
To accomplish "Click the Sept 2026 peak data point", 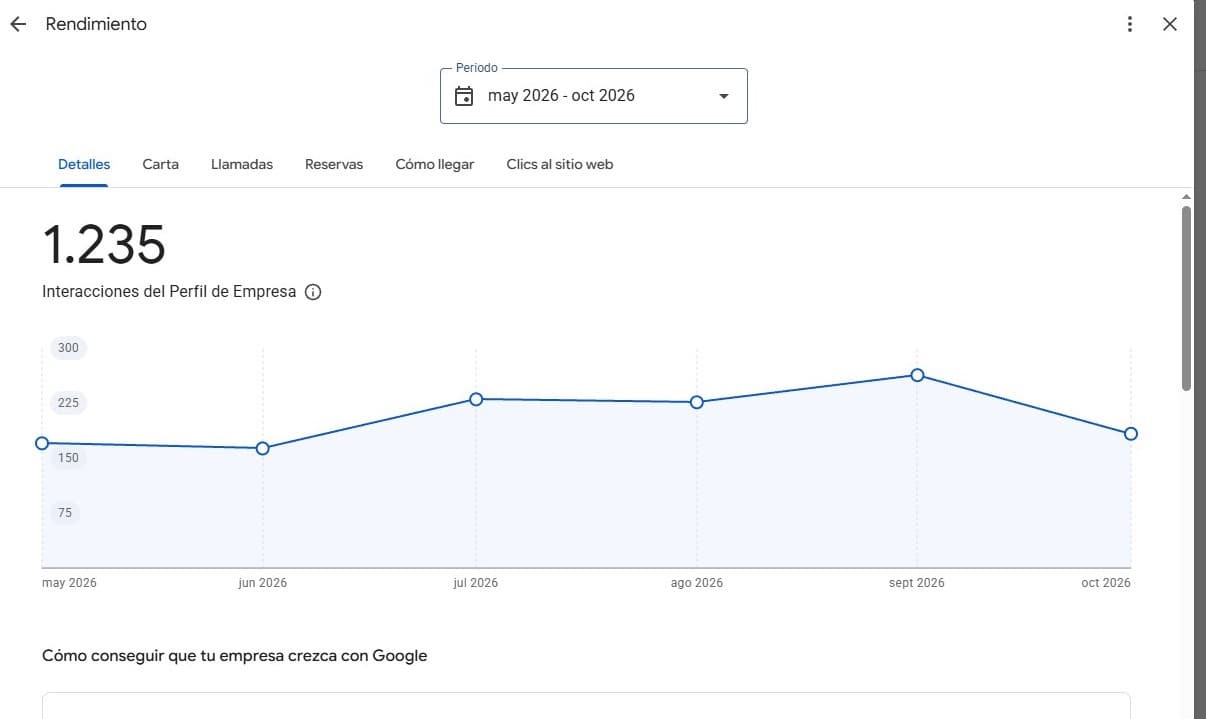I will point(917,375).
